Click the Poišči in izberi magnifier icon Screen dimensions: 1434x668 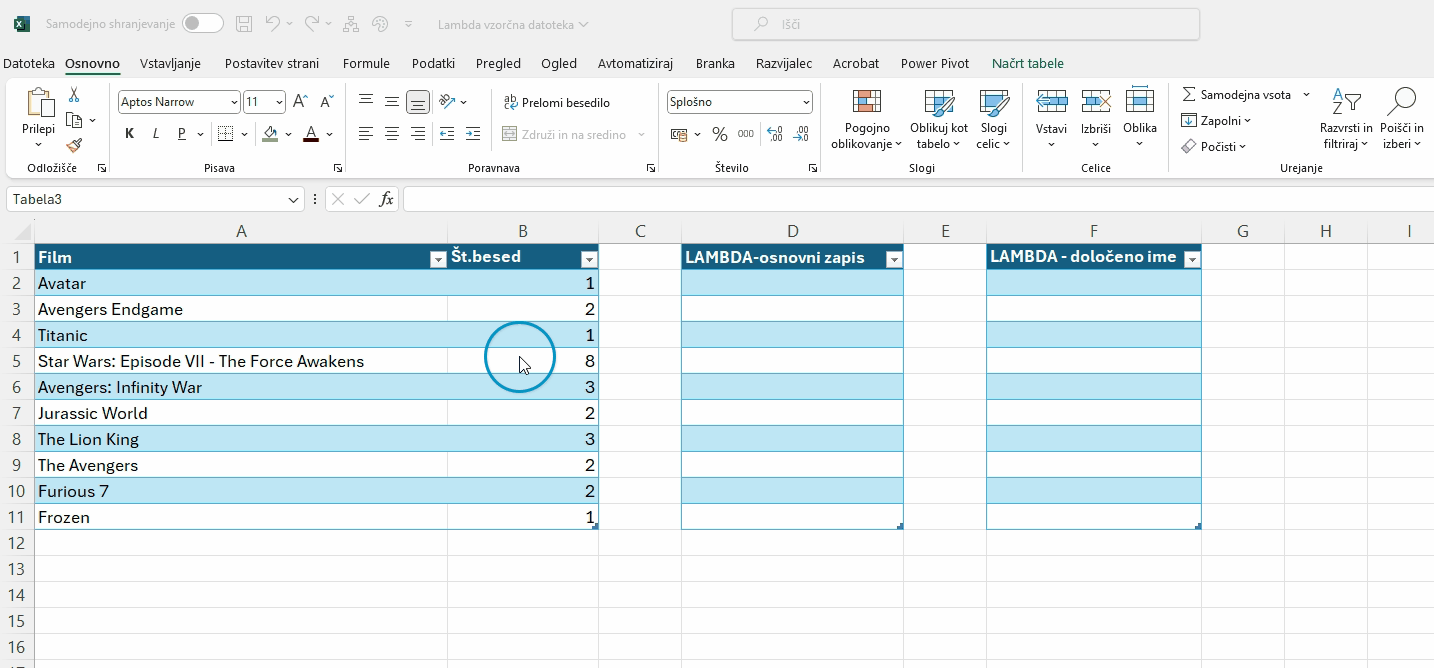pyautogui.click(x=1401, y=102)
